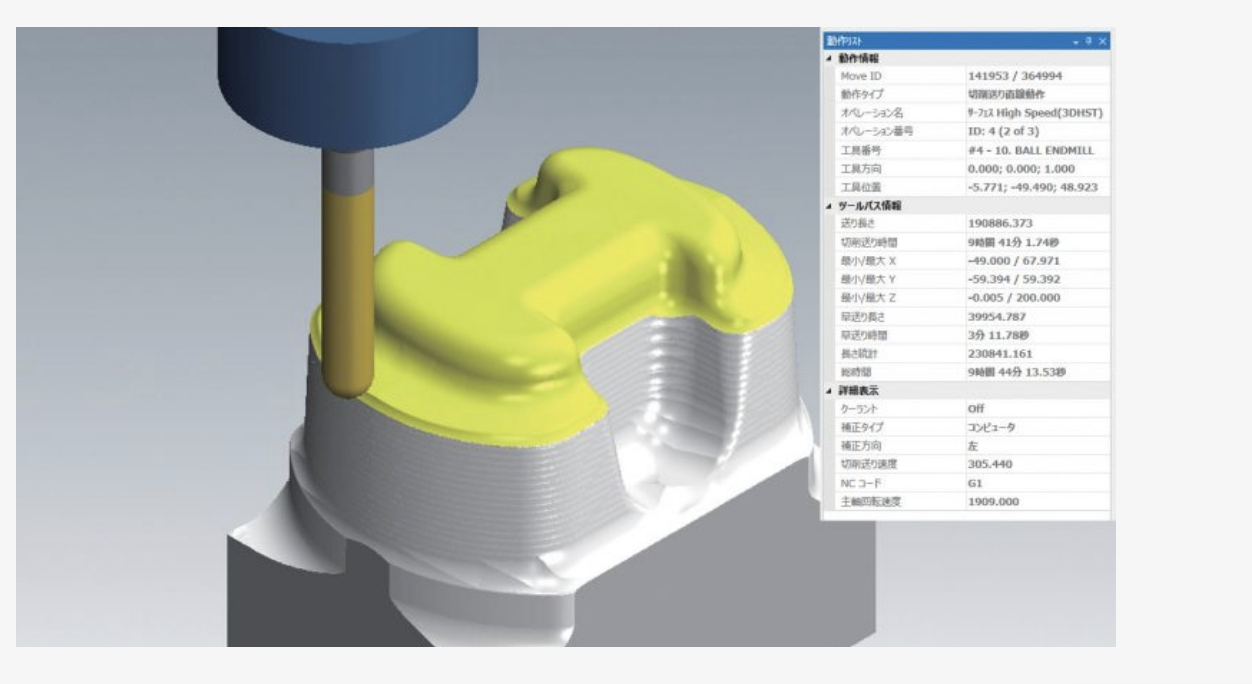Click the Move ID value 141953 / 364994

(x=1016, y=76)
